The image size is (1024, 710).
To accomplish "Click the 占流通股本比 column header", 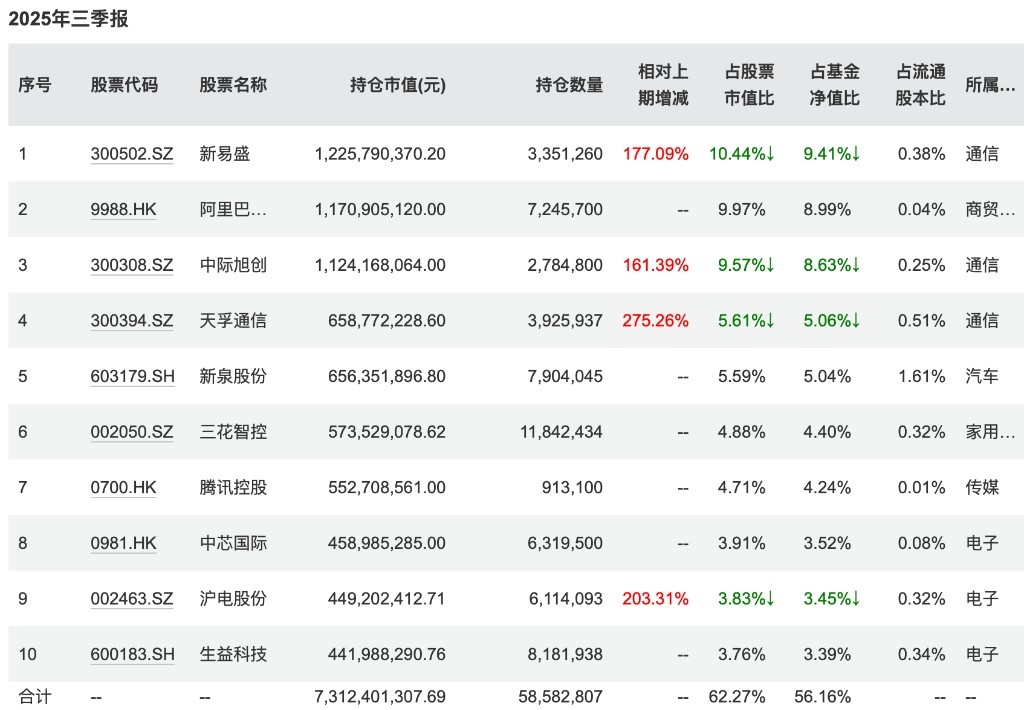I will click(920, 85).
